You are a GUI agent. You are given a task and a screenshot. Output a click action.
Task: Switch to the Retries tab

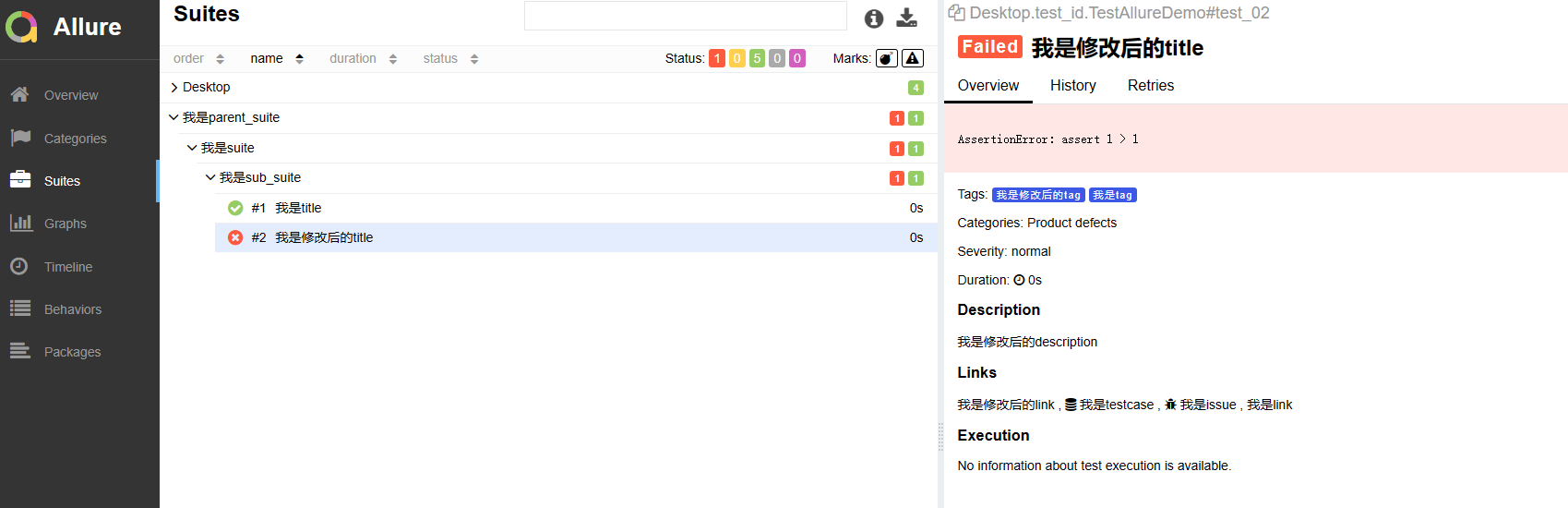point(1150,85)
